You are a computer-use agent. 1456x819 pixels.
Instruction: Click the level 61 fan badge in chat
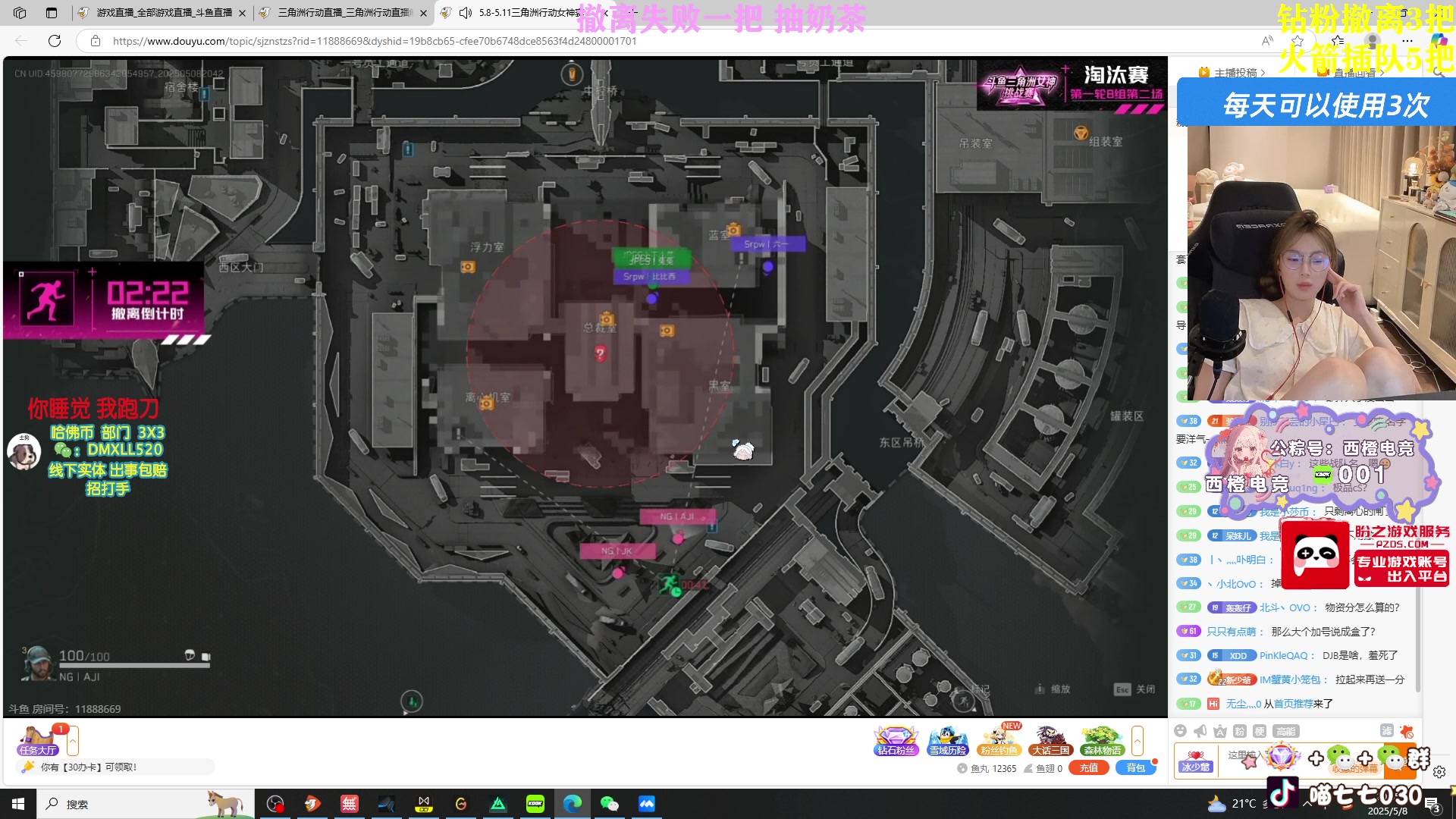coord(1188,632)
